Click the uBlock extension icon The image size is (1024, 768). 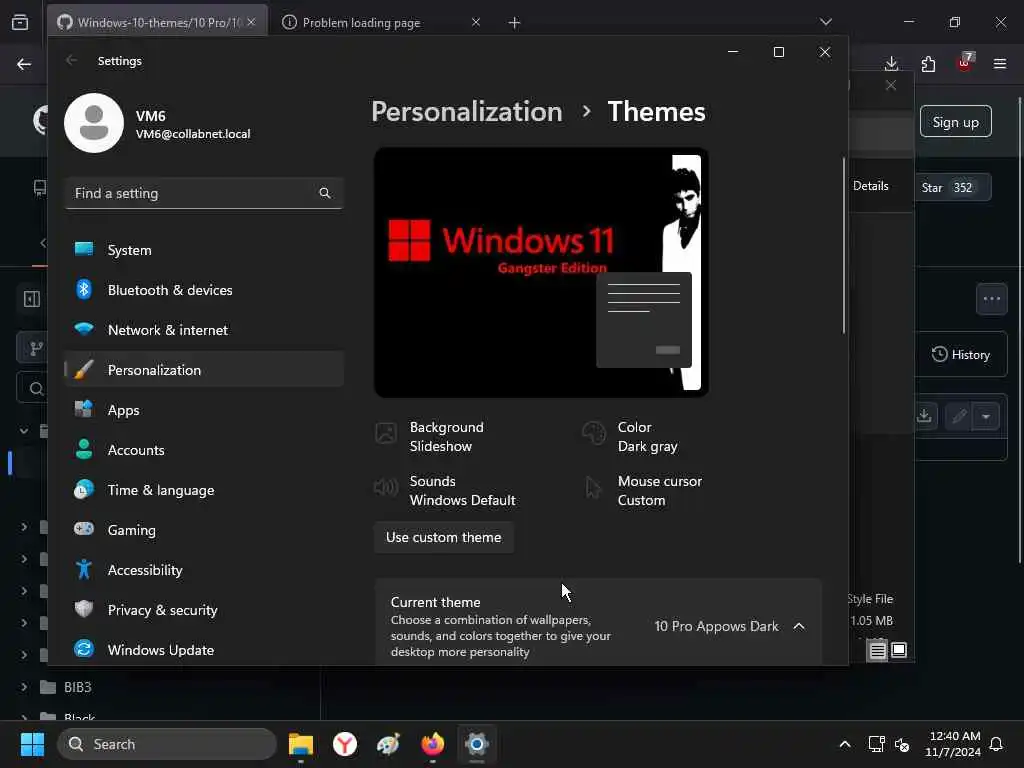(965, 63)
